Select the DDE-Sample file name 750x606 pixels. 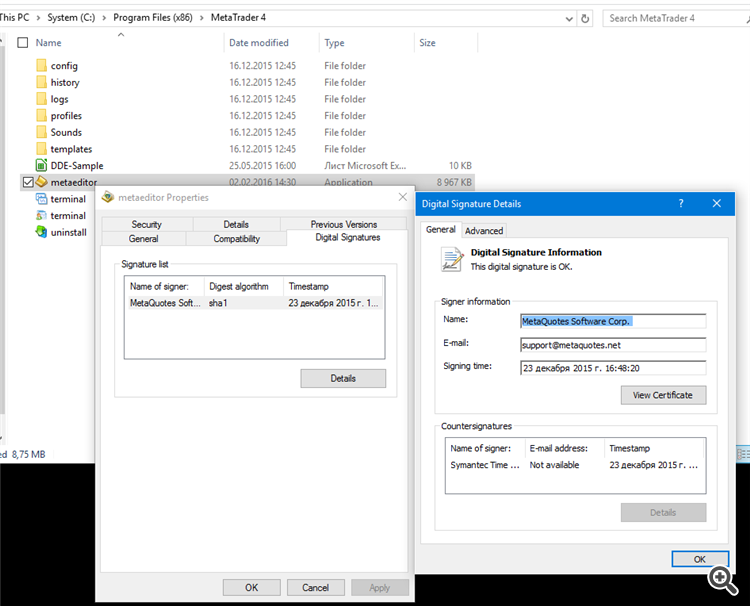tap(77, 165)
